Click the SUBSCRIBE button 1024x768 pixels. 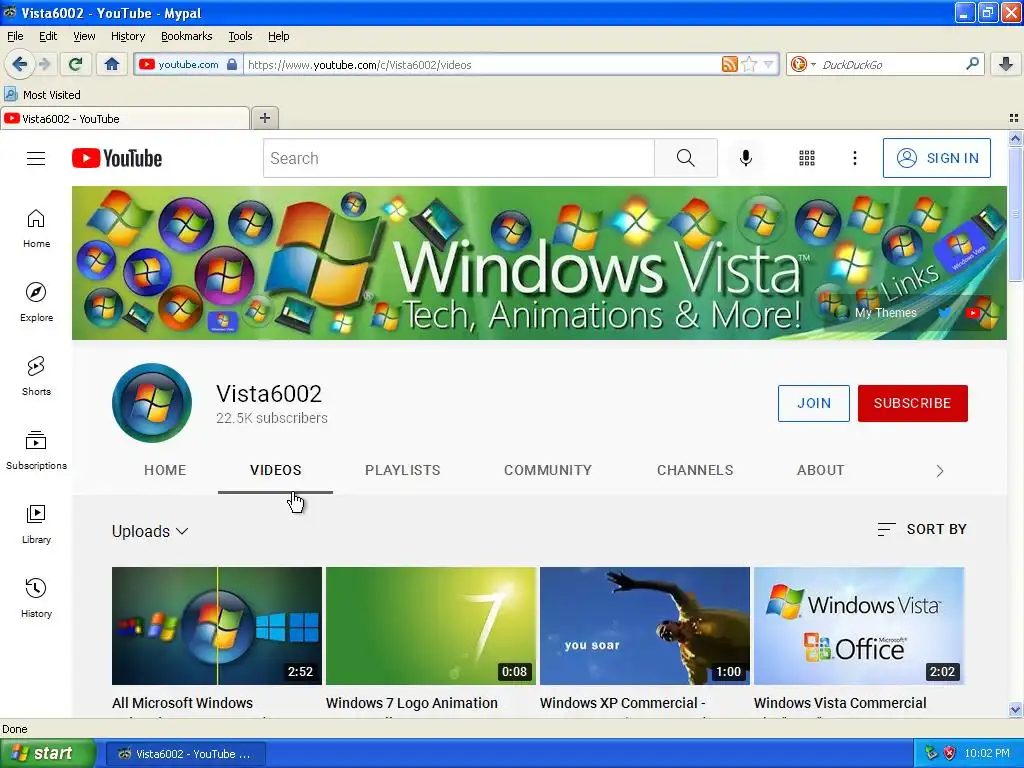pos(912,403)
